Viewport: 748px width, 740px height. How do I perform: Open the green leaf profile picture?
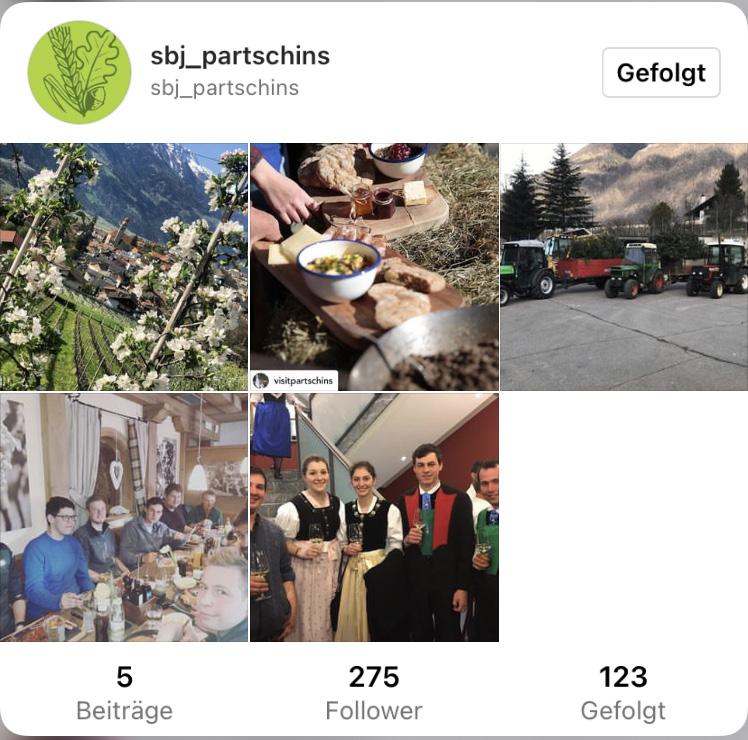pos(79,73)
